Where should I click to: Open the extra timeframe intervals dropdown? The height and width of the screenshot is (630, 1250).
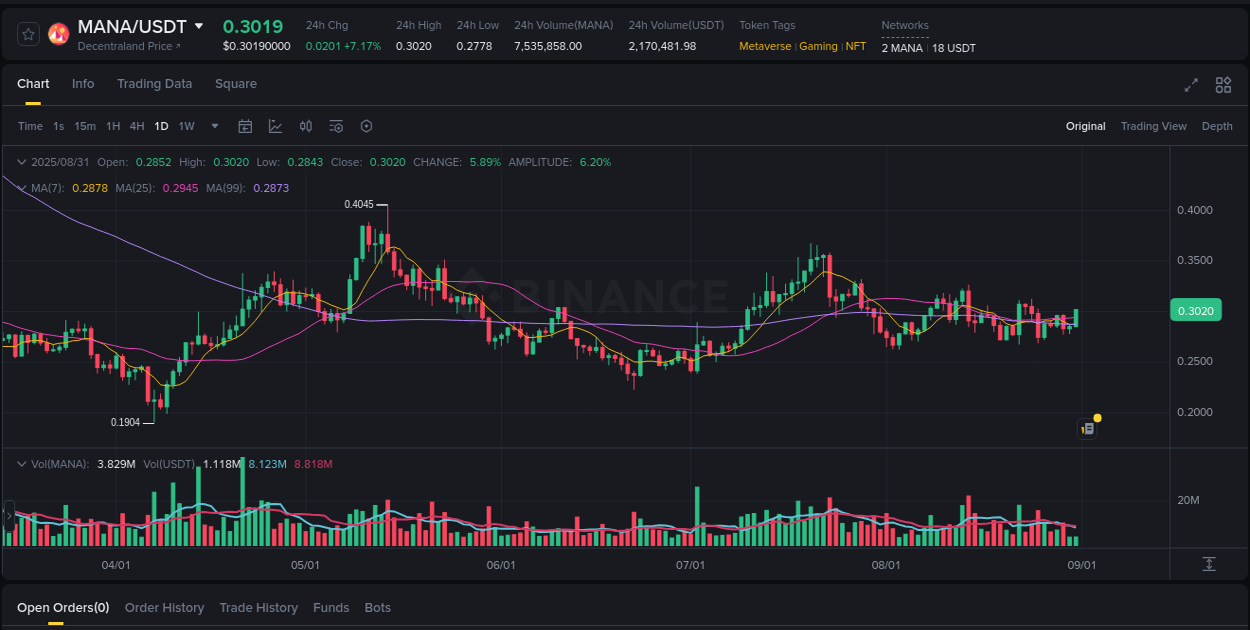[214, 126]
